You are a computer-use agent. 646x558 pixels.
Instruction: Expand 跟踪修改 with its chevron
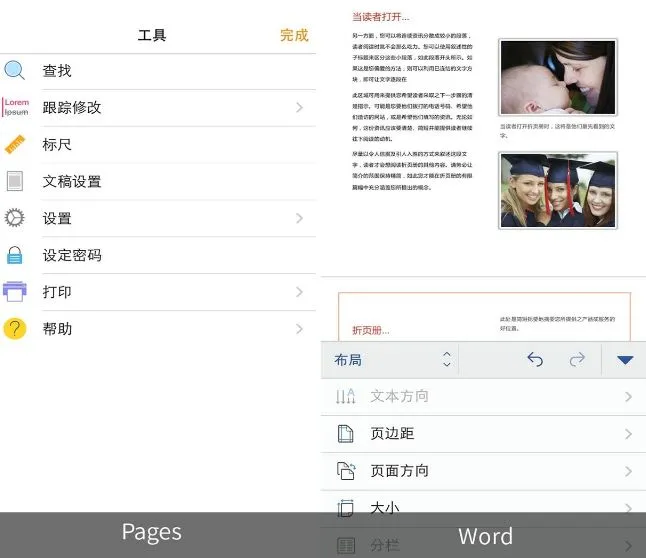pyautogui.click(x=300, y=108)
